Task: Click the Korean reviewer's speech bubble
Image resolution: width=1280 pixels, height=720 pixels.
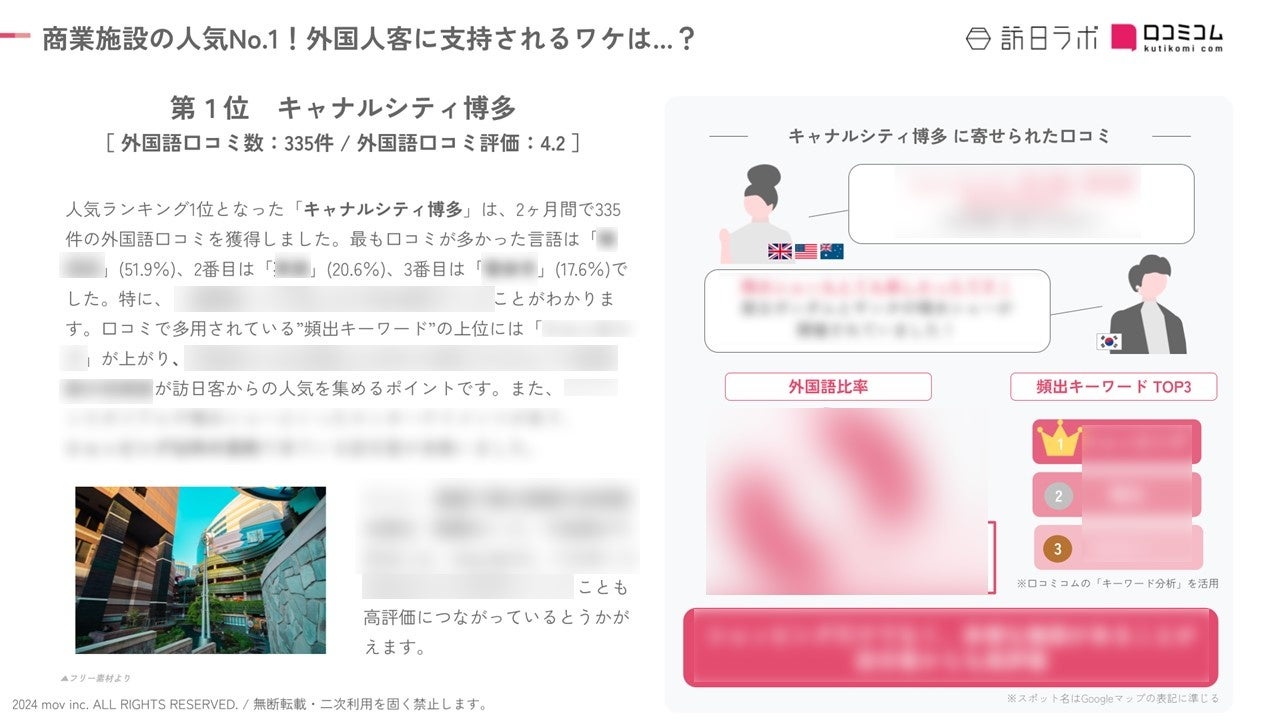Action: tap(877, 311)
